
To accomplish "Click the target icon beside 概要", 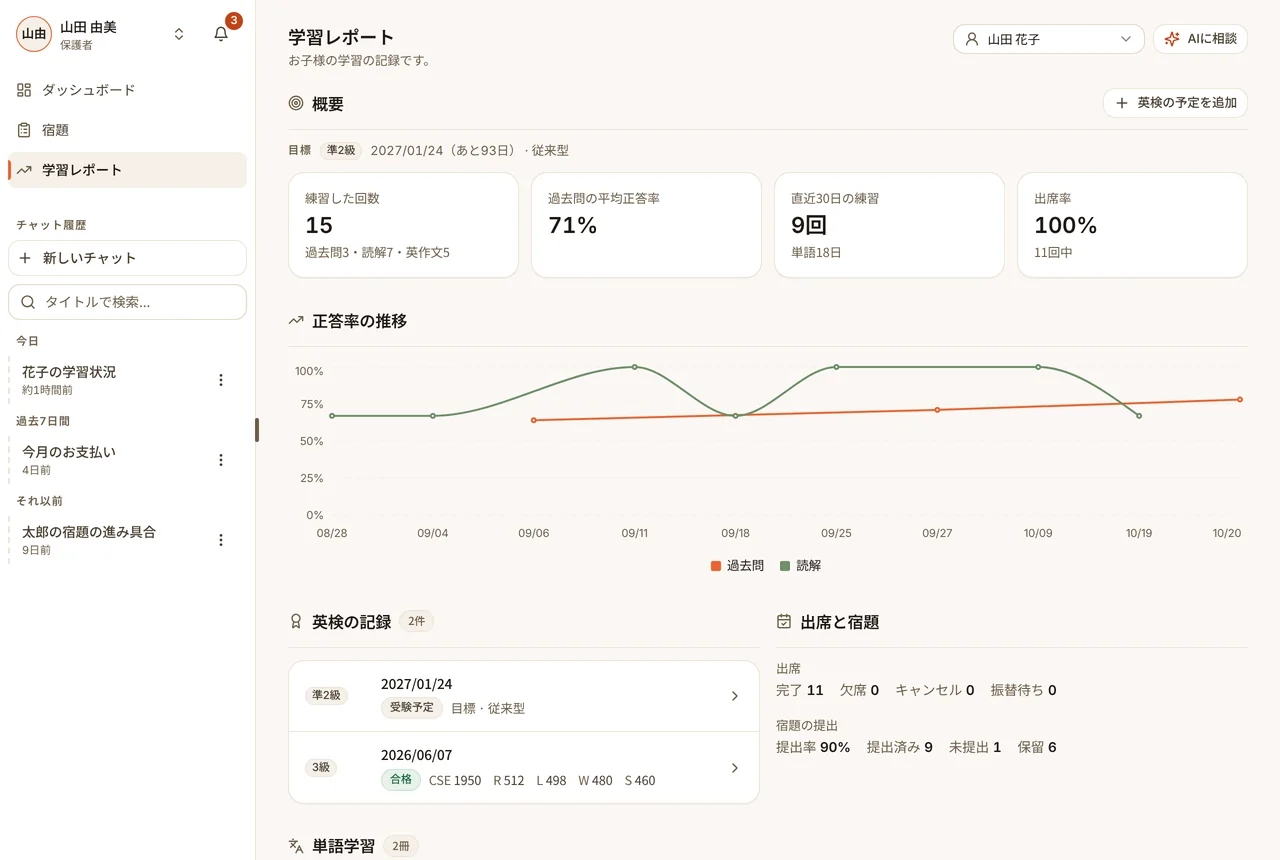I will (296, 103).
